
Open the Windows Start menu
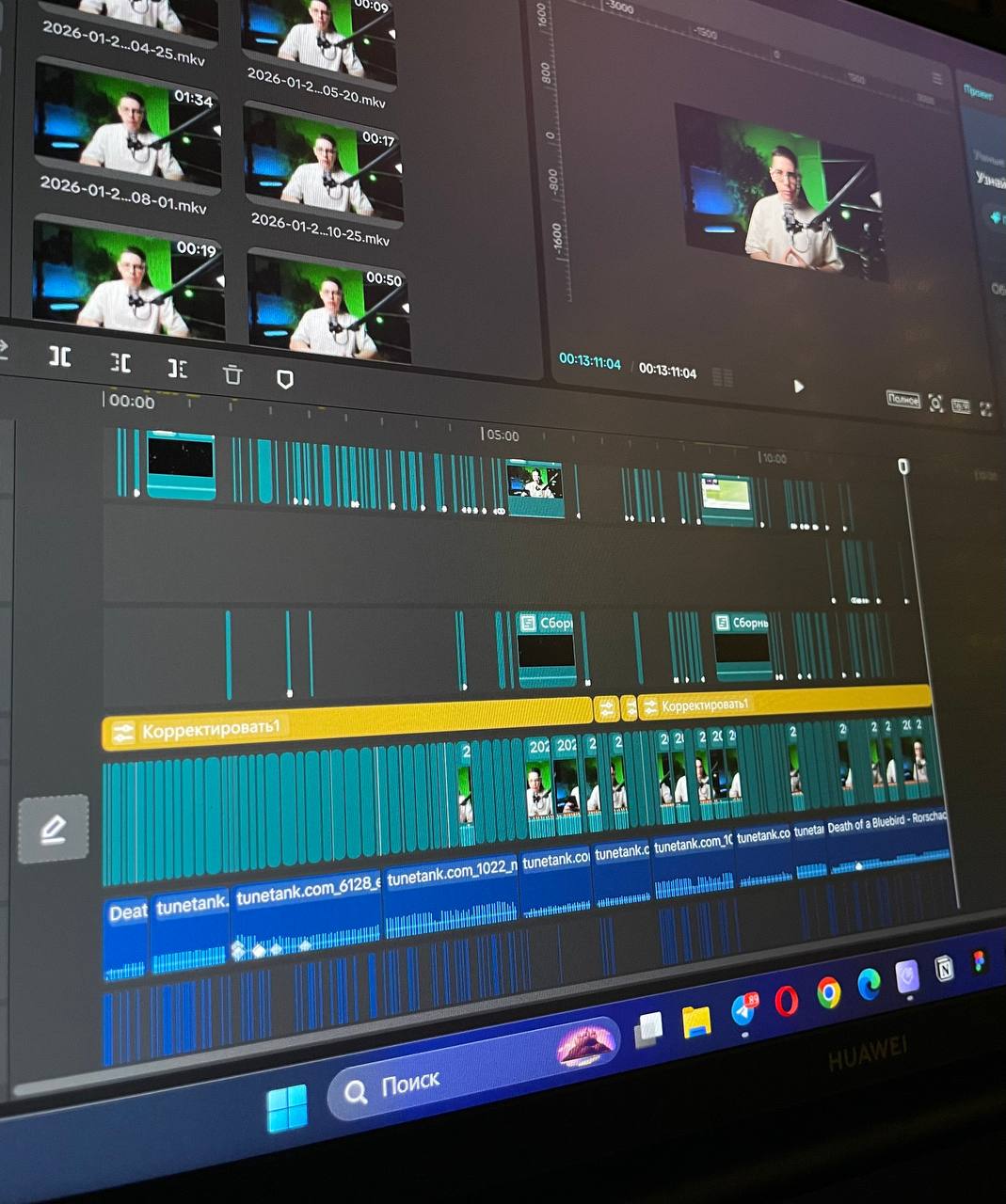pos(287,1107)
